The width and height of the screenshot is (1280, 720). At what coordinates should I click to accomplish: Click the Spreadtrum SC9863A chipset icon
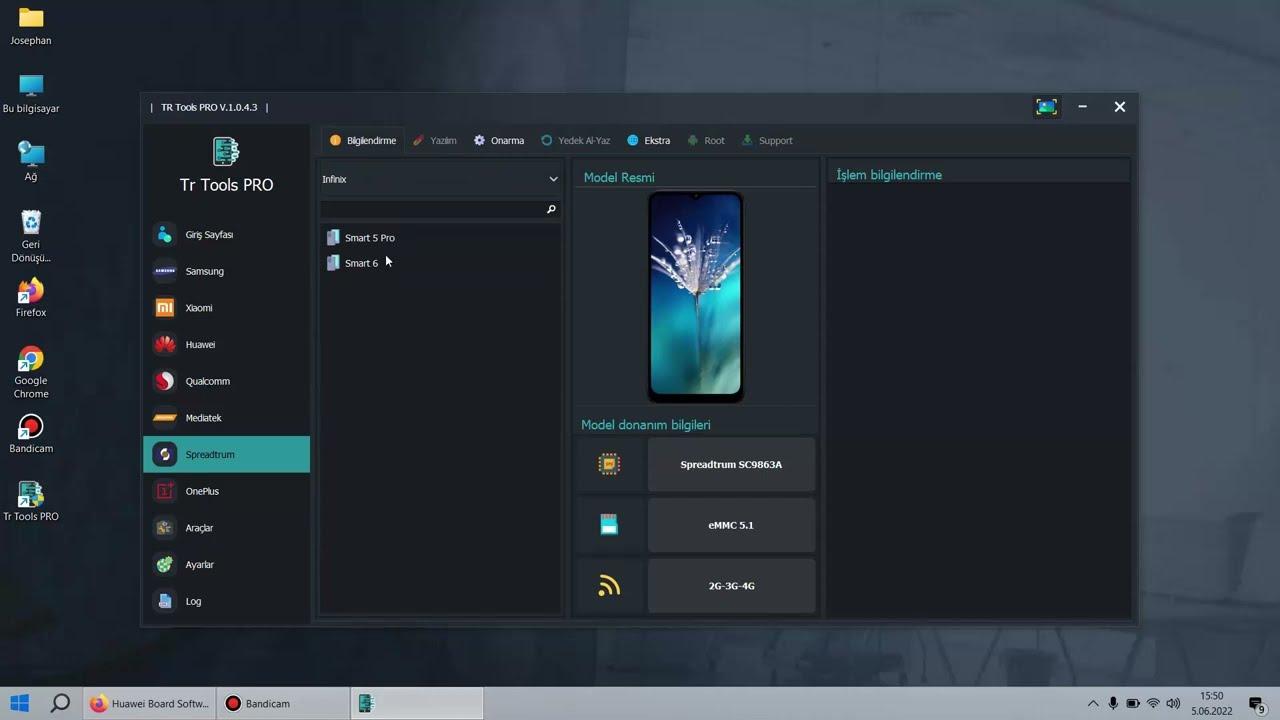coord(609,464)
